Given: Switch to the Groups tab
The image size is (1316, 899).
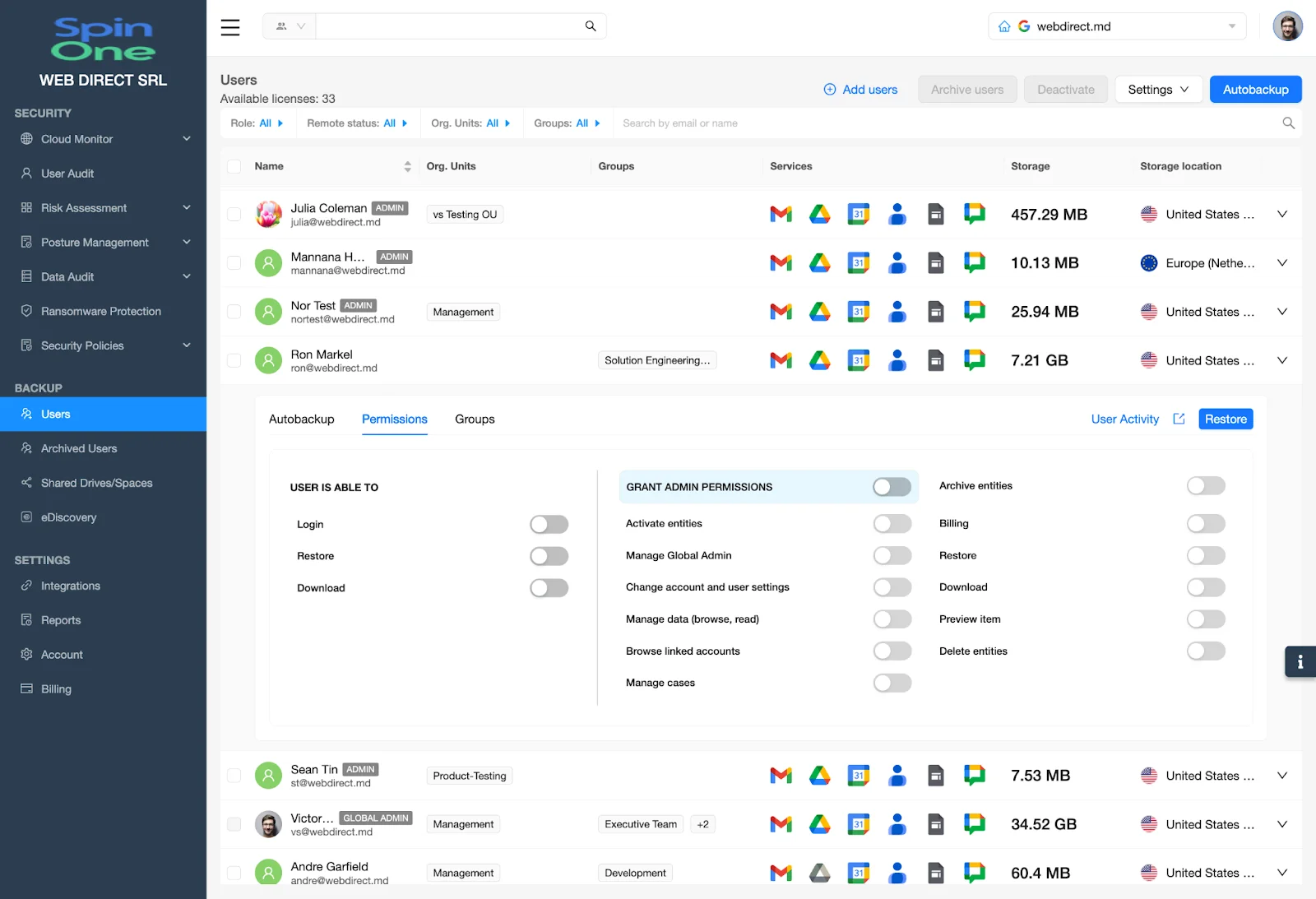Looking at the screenshot, I should point(474,419).
